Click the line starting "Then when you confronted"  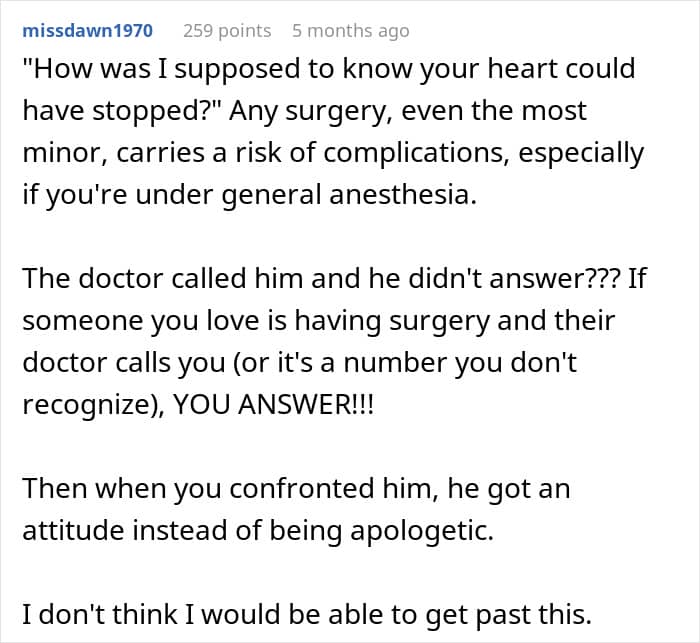tap(296, 489)
